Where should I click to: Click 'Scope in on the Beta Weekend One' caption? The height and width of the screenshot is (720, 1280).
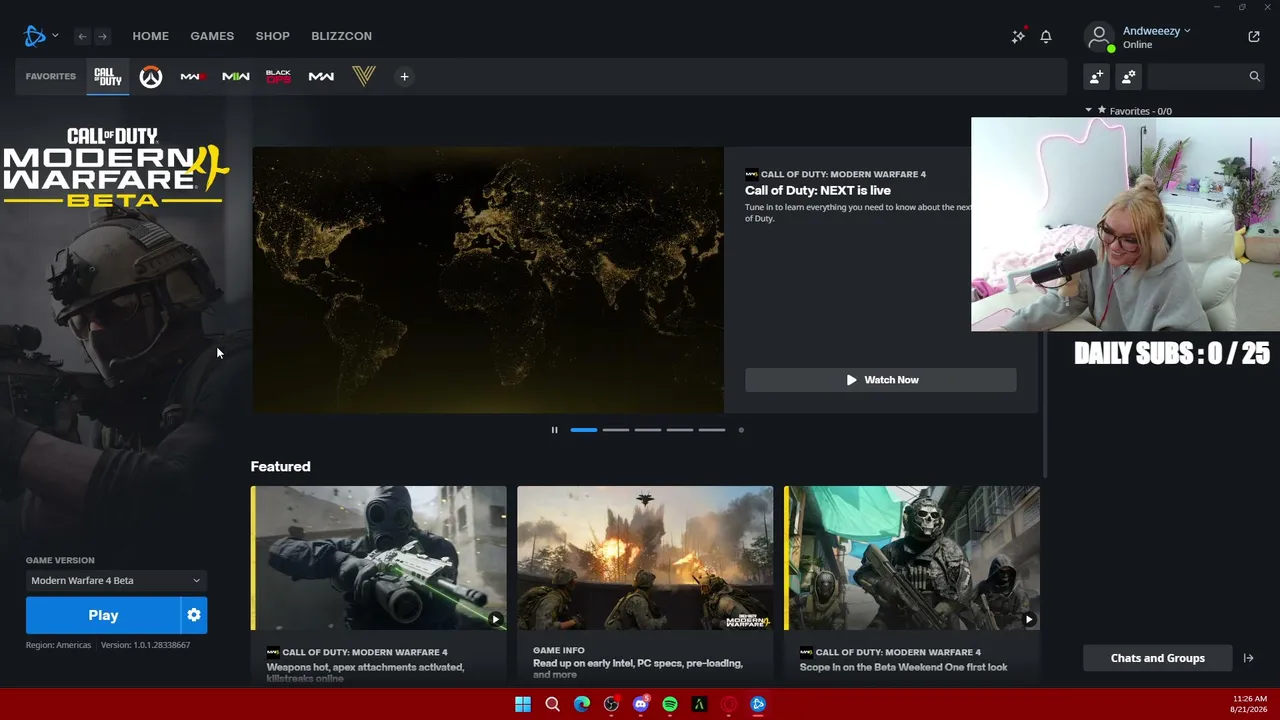[904, 667]
